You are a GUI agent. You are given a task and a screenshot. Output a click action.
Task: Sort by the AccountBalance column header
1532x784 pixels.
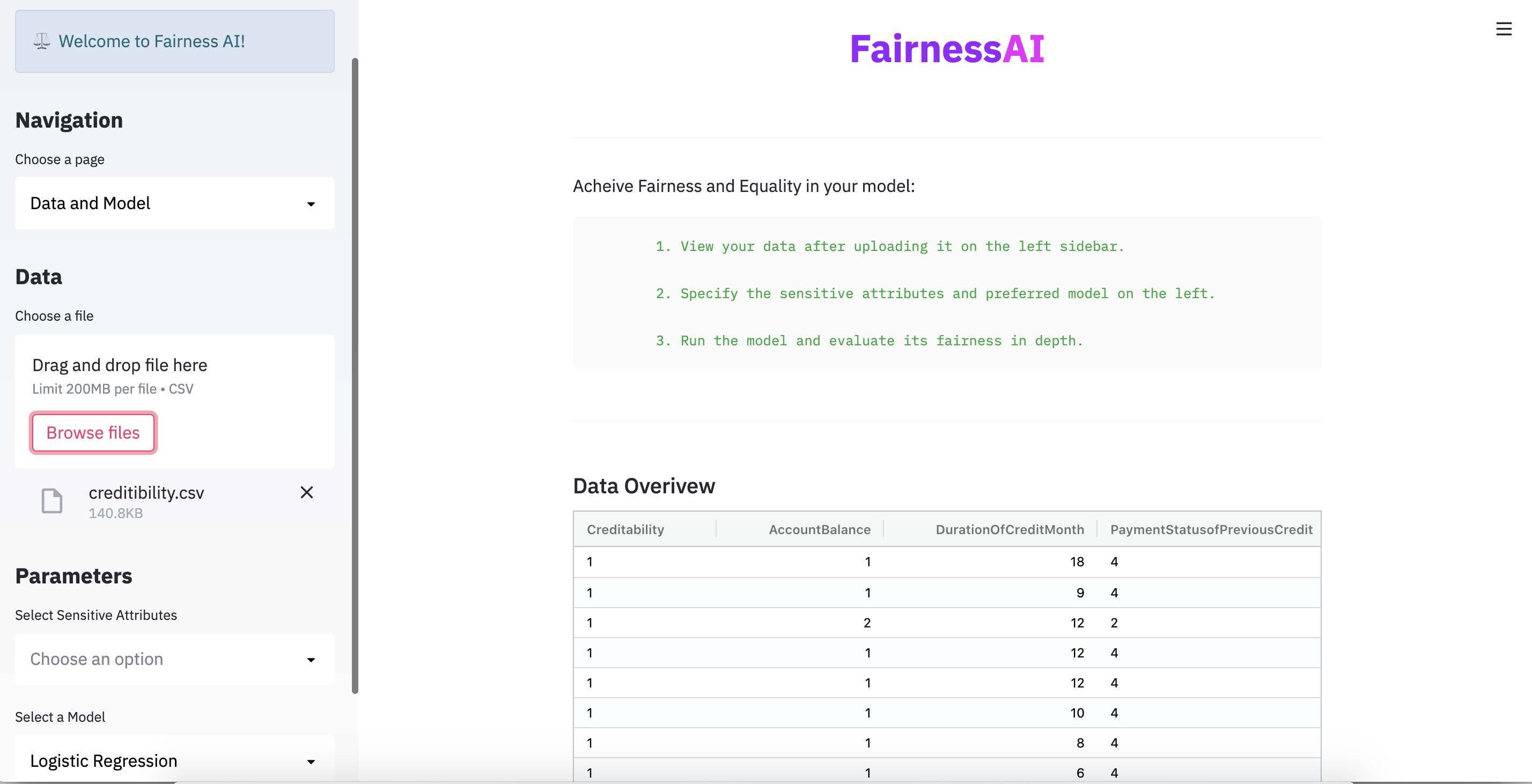coord(819,529)
